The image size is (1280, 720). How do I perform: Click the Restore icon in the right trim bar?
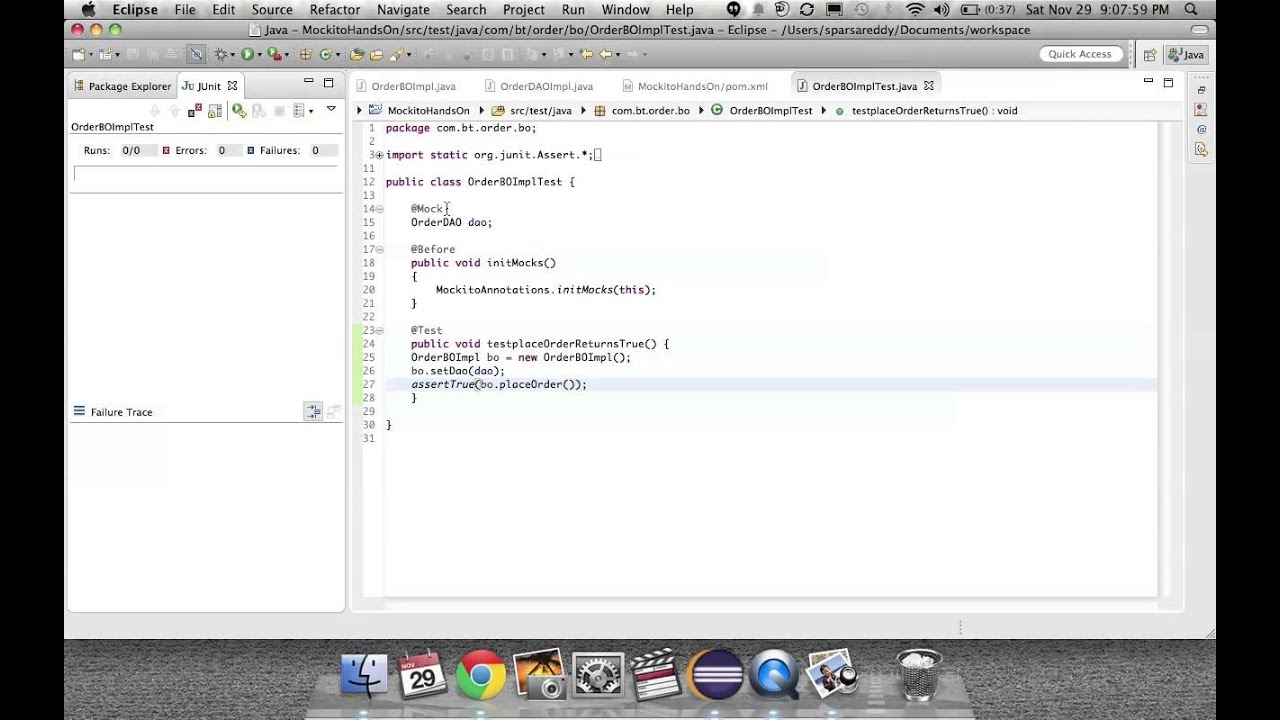(x=1201, y=90)
